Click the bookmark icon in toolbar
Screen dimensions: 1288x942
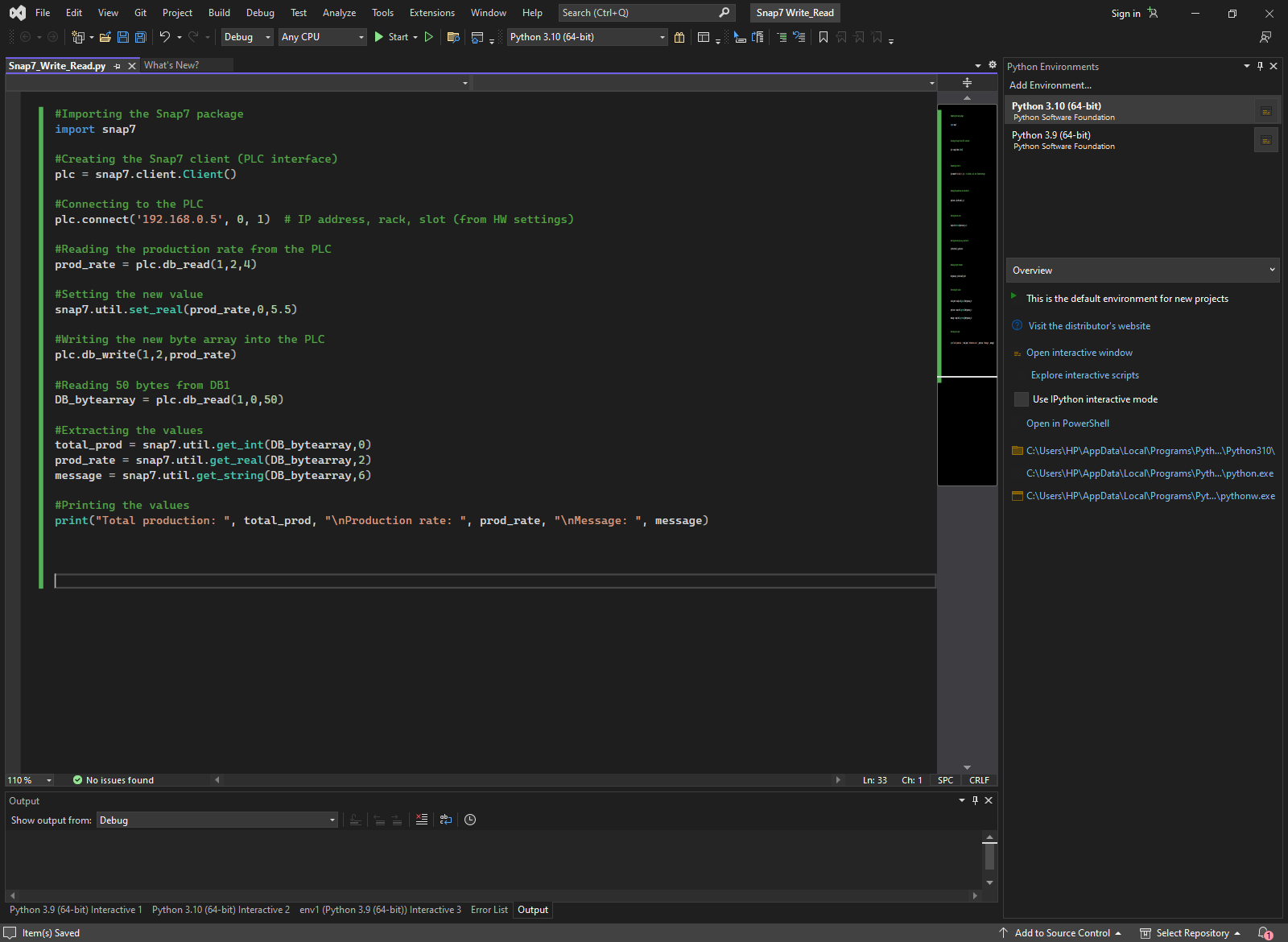tap(823, 37)
